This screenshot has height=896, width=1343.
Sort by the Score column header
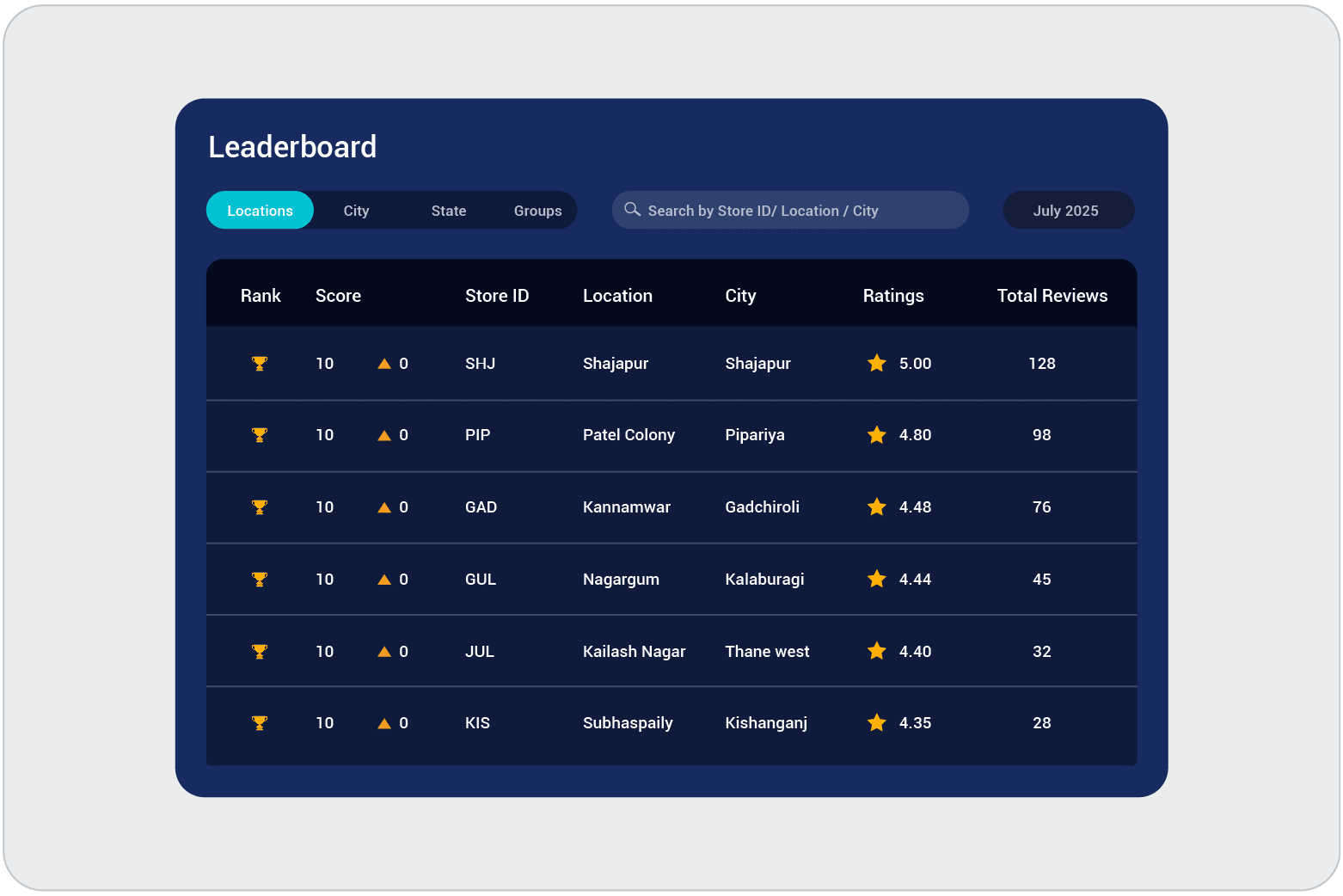coord(338,296)
